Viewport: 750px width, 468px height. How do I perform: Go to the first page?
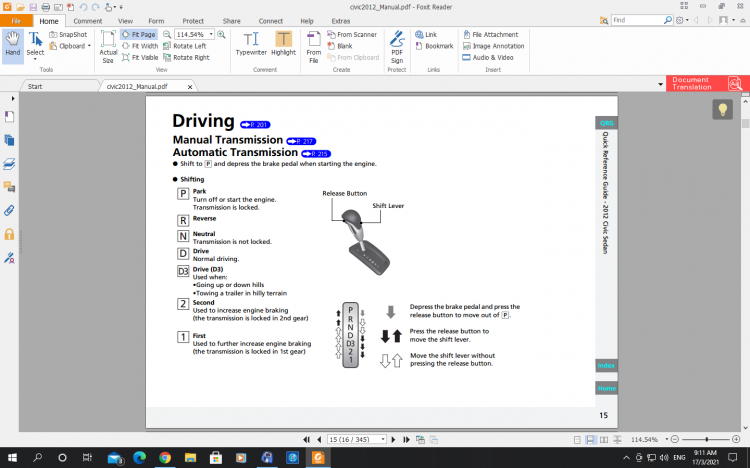(306, 439)
